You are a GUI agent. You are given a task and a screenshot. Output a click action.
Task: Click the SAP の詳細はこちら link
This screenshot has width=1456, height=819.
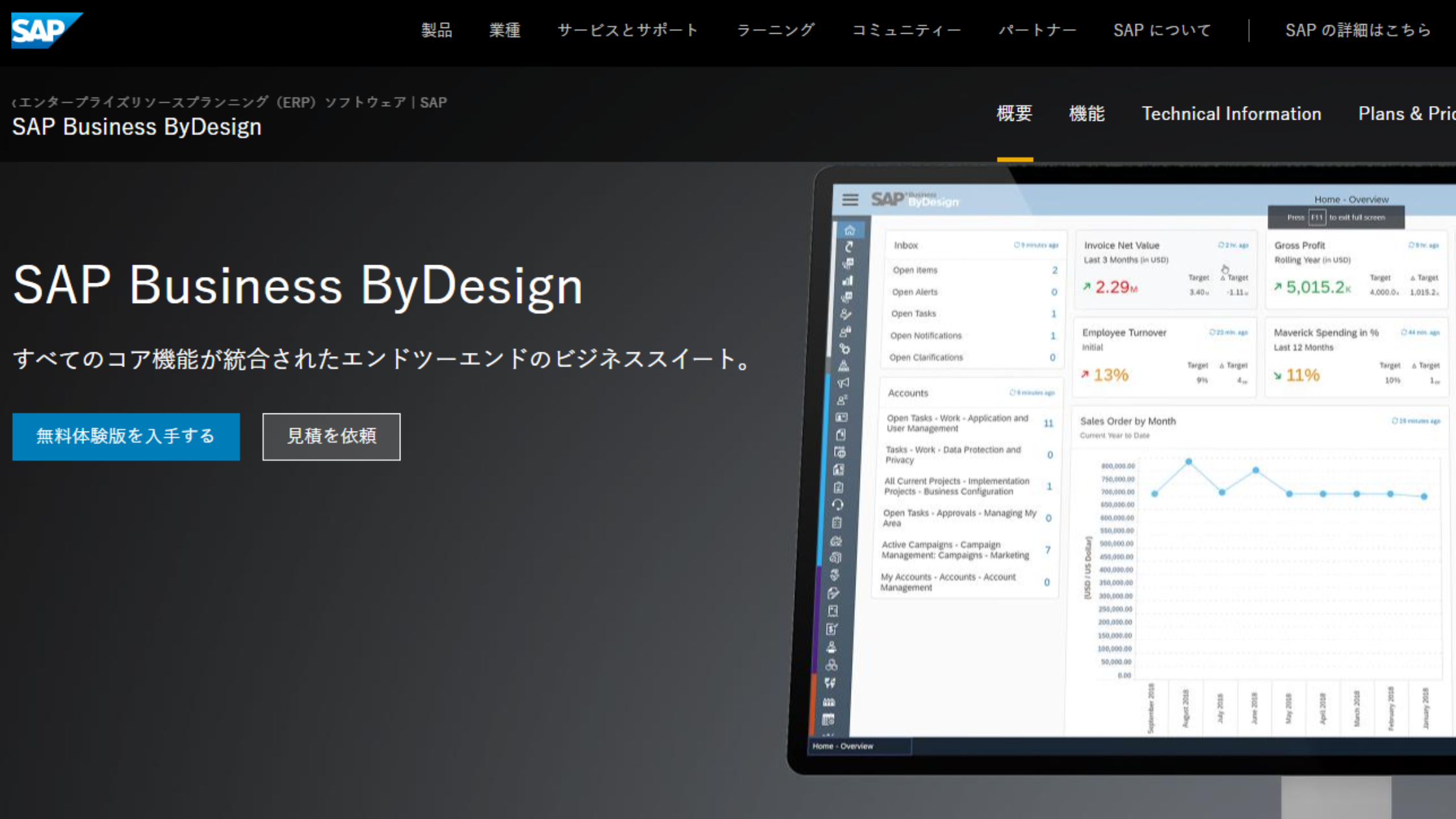[1358, 30]
